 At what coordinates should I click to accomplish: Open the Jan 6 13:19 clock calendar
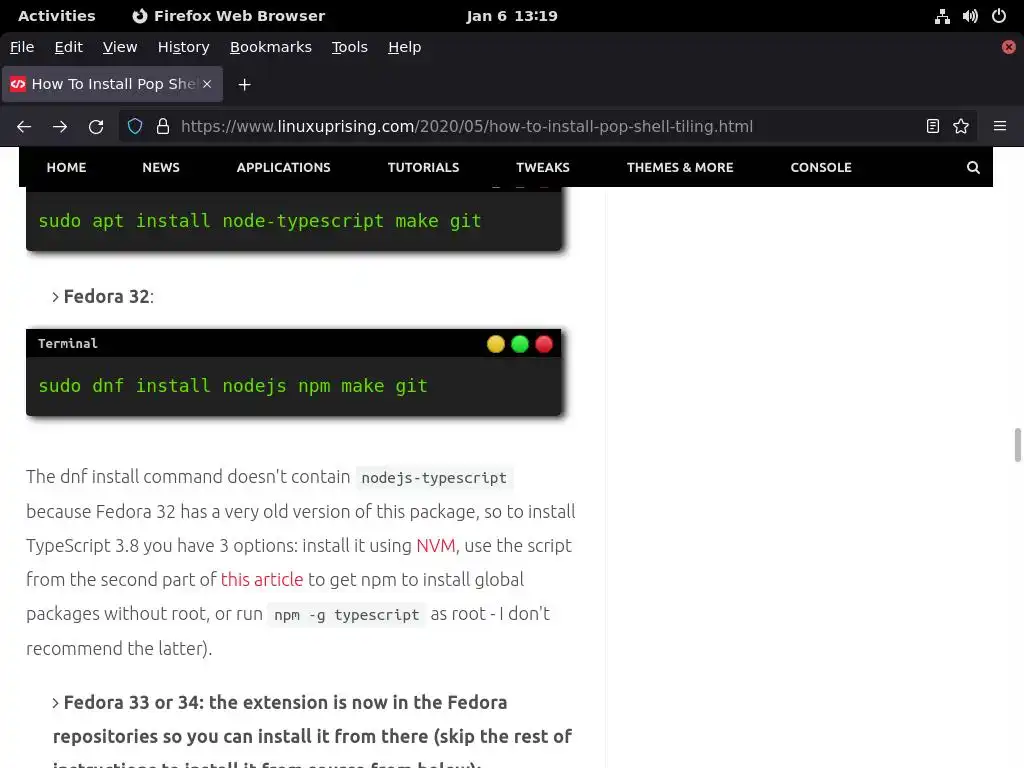(512, 16)
